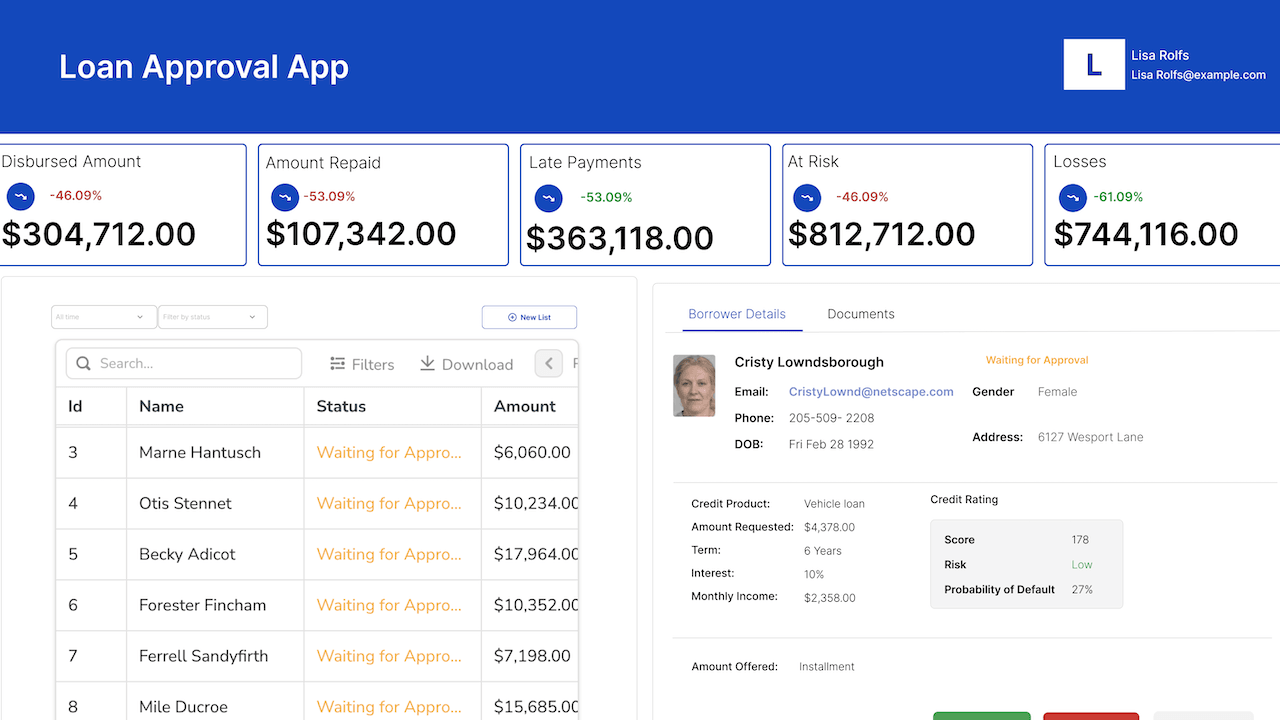Open the Filter by status dropdown
Image resolution: width=1280 pixels, height=720 pixels.
(x=212, y=317)
